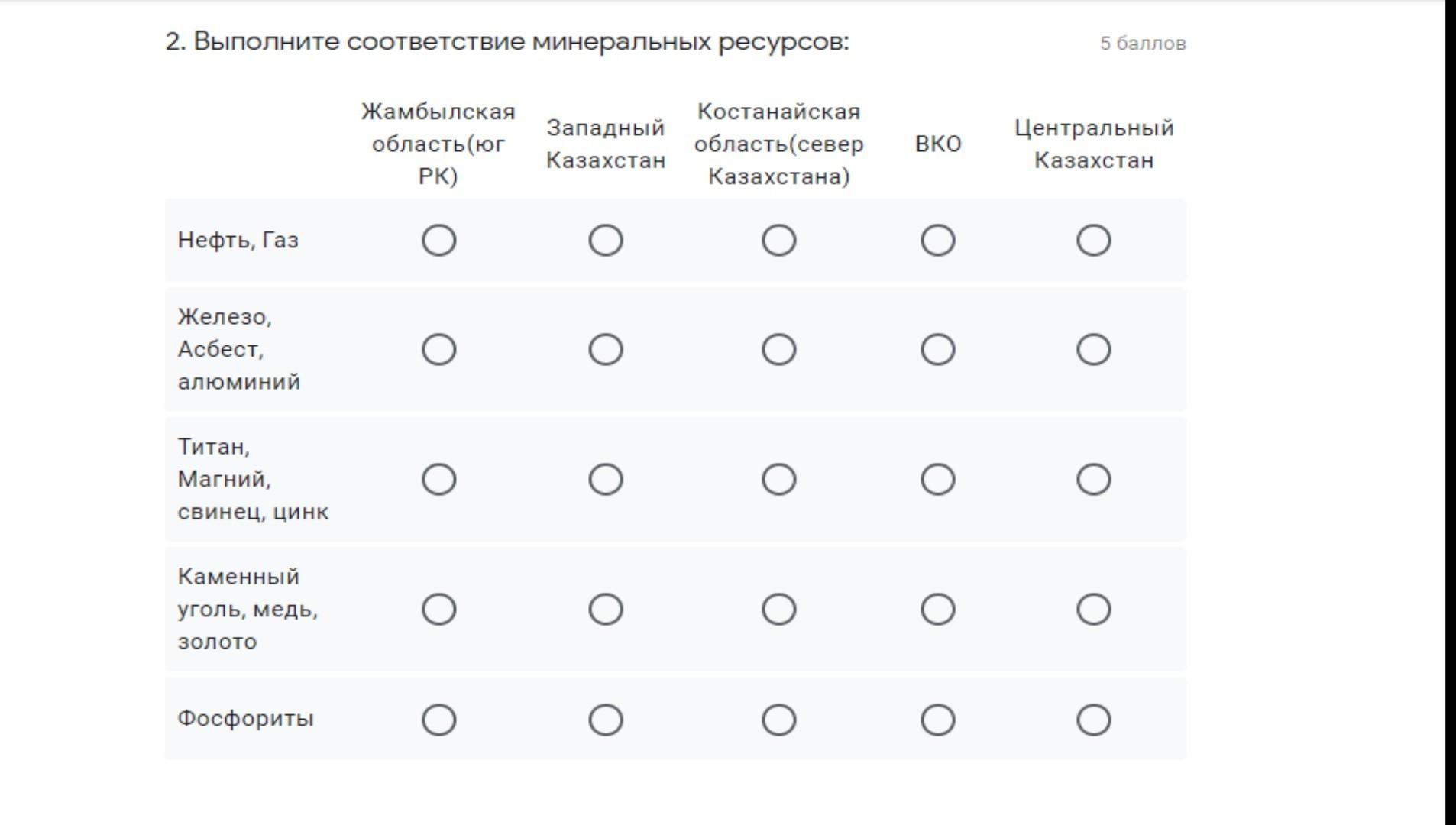The height and width of the screenshot is (825, 1456).
Task: Mark ВКО for Железо, Асбест, алюминий
Action: coord(937,350)
